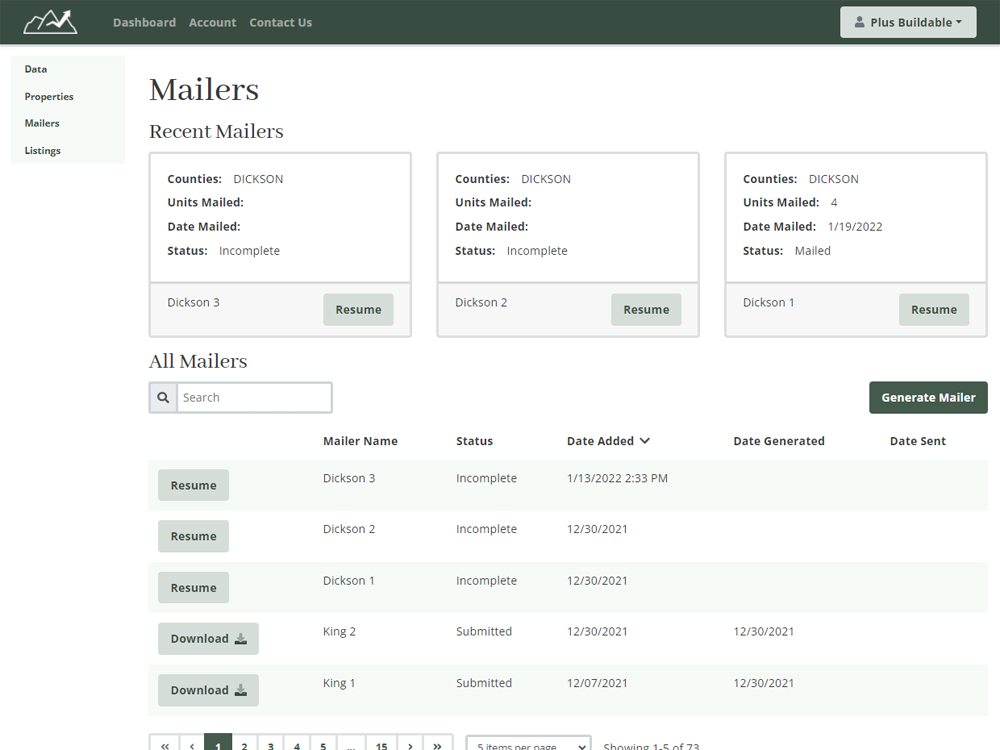Open Account nav link
The width and height of the screenshot is (1000, 750).
click(212, 22)
